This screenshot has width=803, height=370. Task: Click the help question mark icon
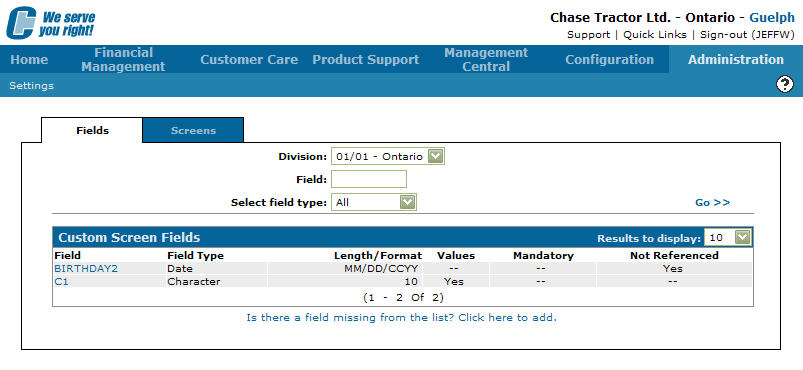pyautogui.click(x=785, y=85)
